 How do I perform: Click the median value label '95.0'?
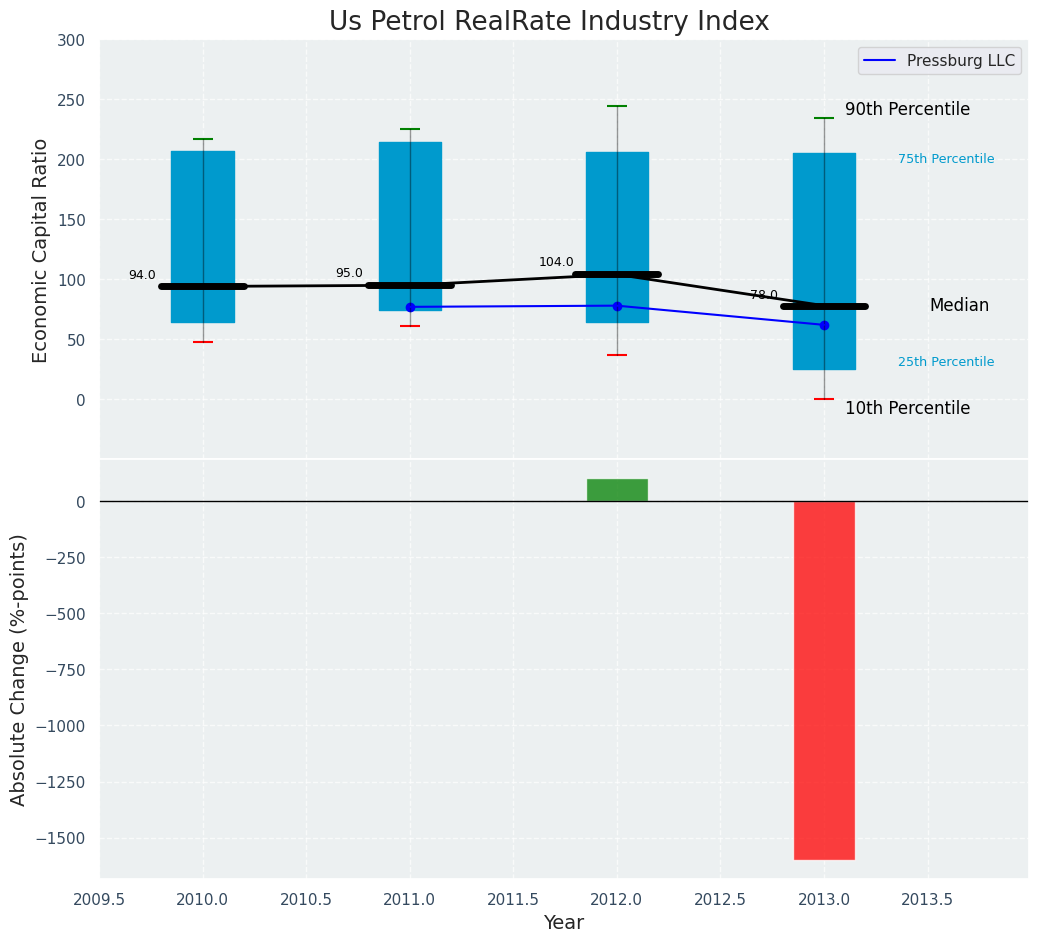(x=349, y=273)
